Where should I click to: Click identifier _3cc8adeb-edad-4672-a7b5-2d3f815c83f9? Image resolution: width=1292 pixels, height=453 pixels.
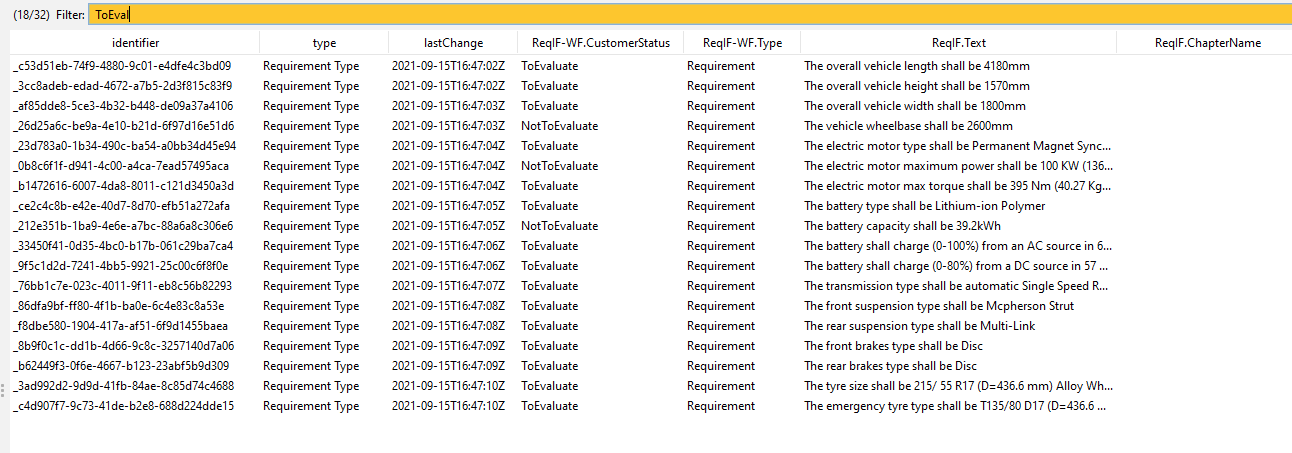point(122,86)
